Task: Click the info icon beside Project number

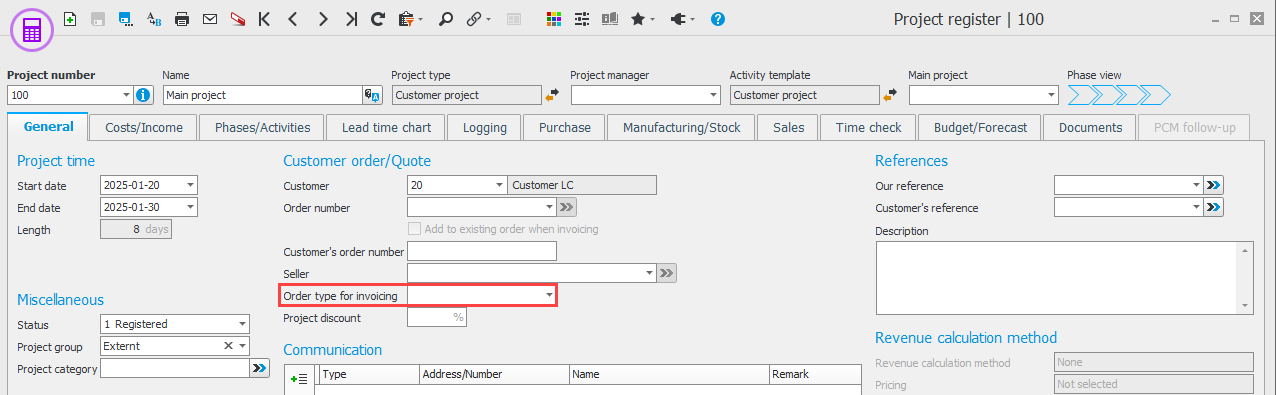Action: coord(143,95)
